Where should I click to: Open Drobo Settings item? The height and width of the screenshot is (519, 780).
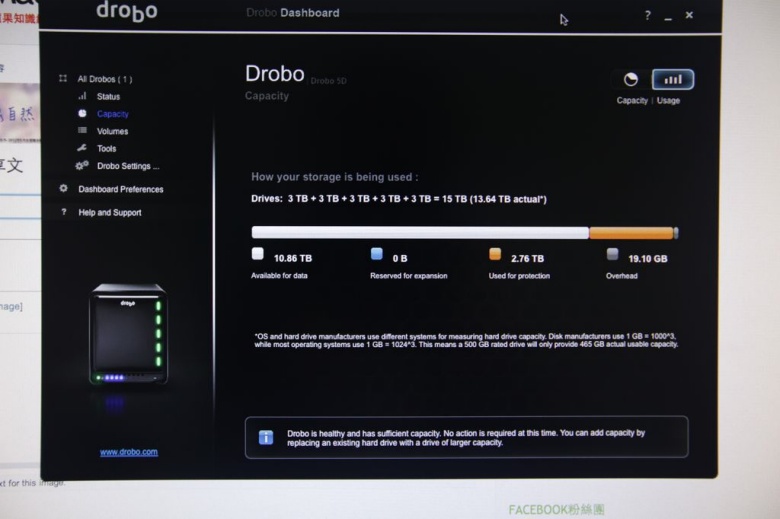coord(128,166)
